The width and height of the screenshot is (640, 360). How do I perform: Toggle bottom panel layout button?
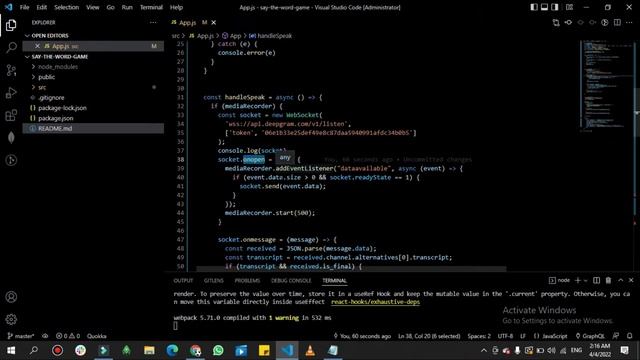pyautogui.click(x=544, y=7)
